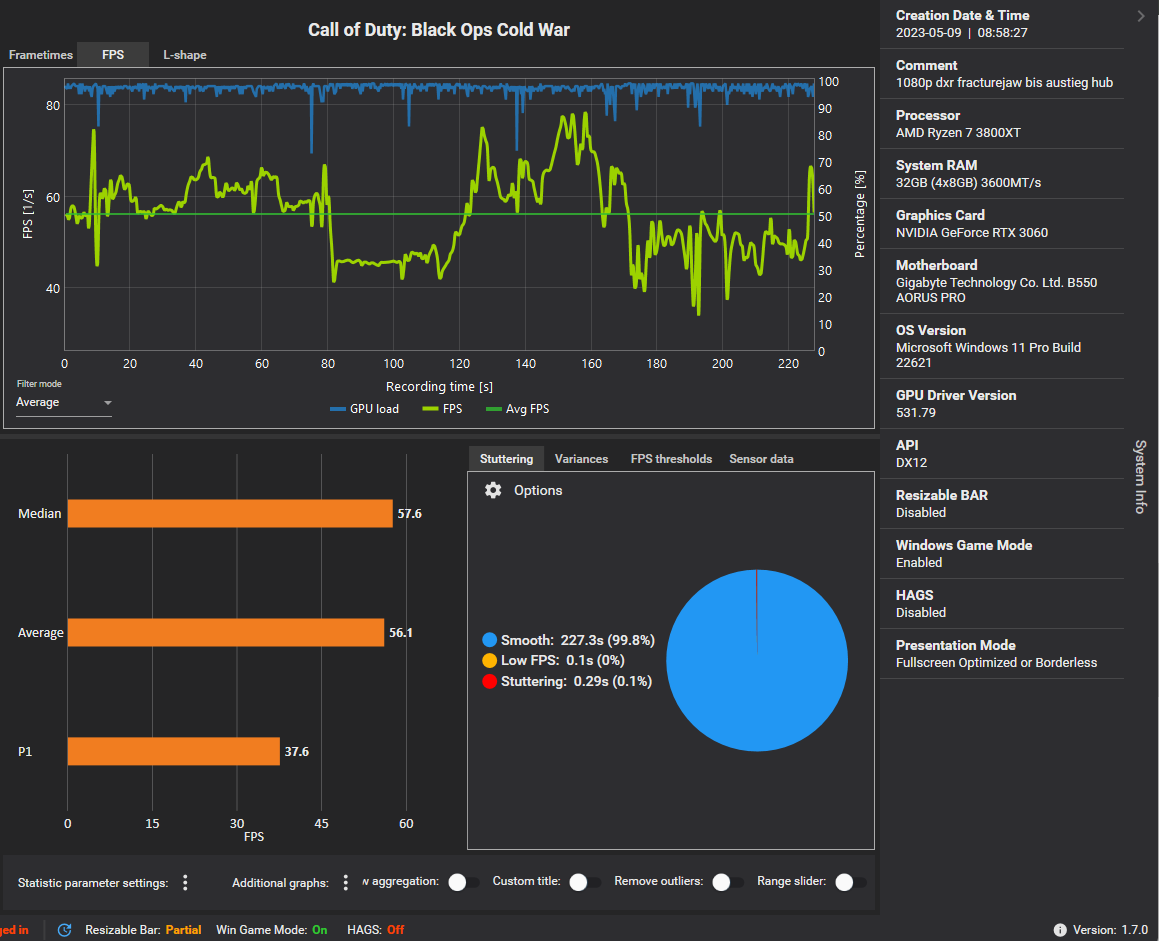Click the Options label in stuttering panel
Screen dimensions: 1159x941
tap(538, 490)
